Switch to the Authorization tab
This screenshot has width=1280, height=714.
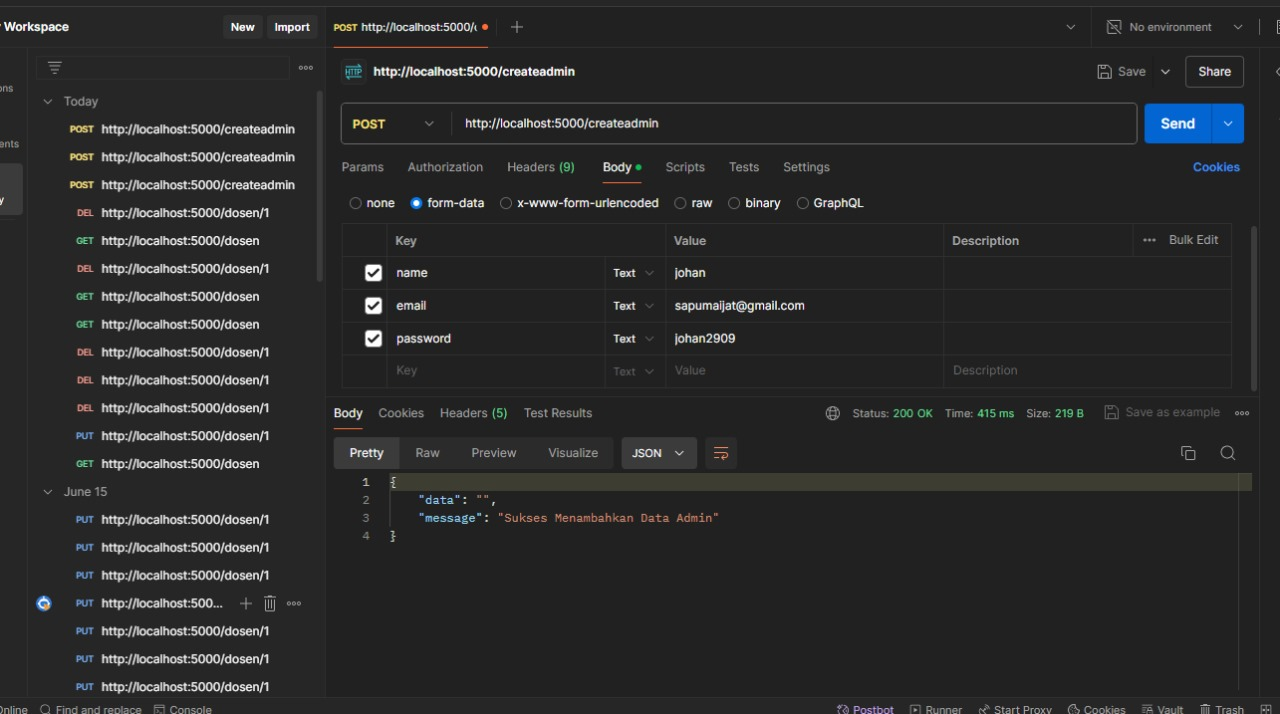coord(445,167)
